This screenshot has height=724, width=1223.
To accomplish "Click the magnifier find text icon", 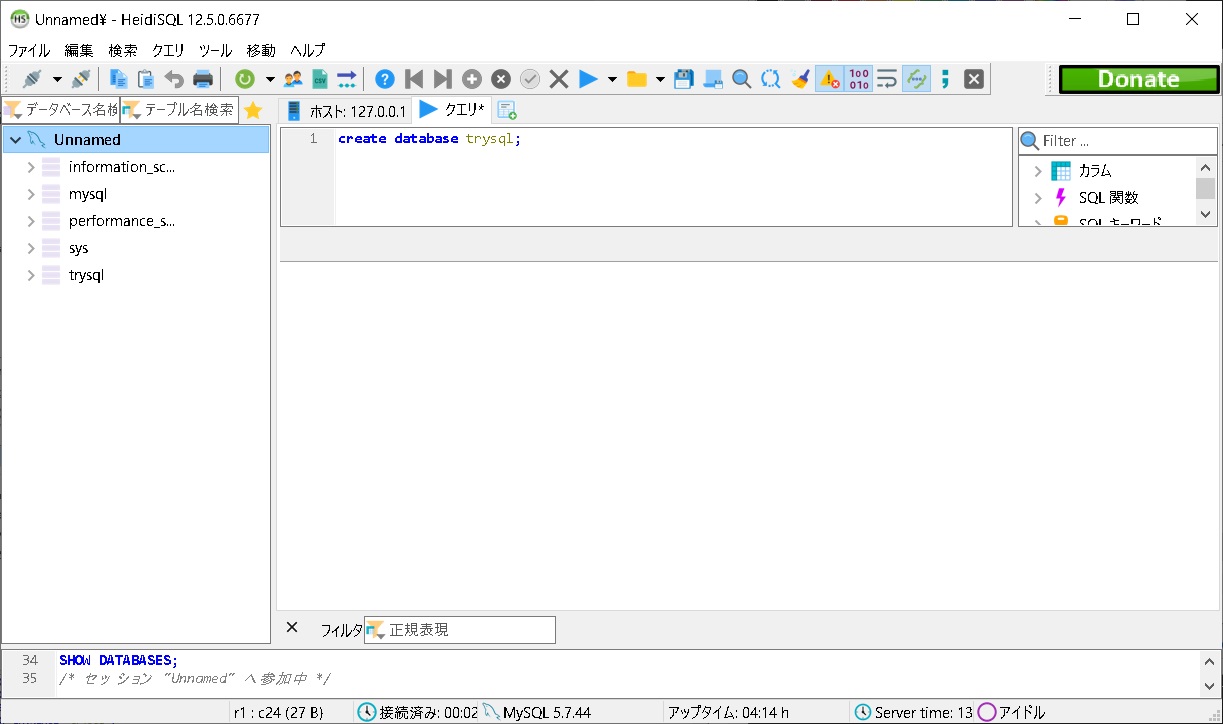I will click(742, 79).
